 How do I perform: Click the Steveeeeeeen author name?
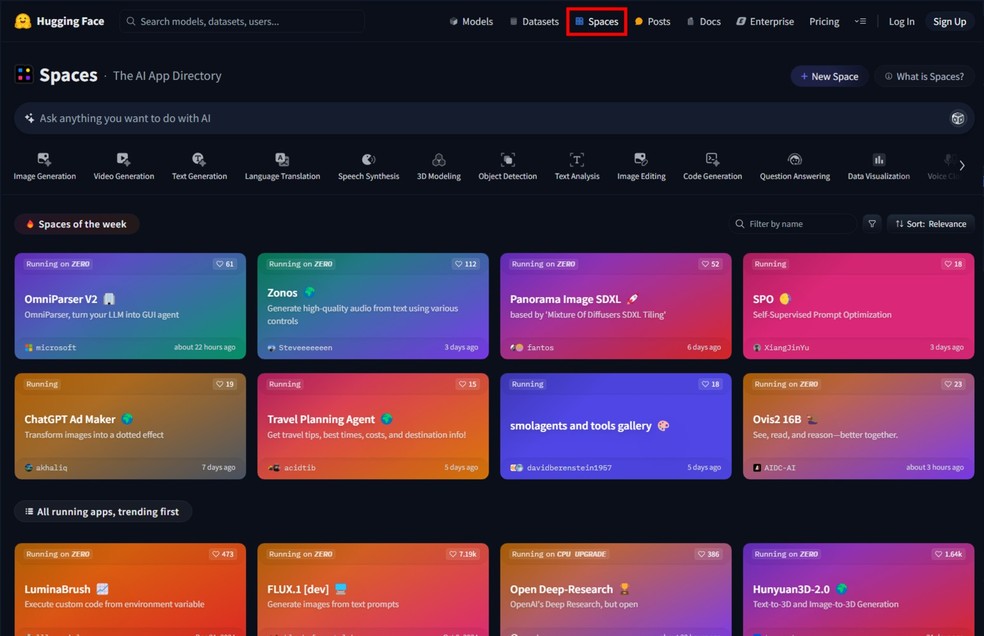point(306,347)
